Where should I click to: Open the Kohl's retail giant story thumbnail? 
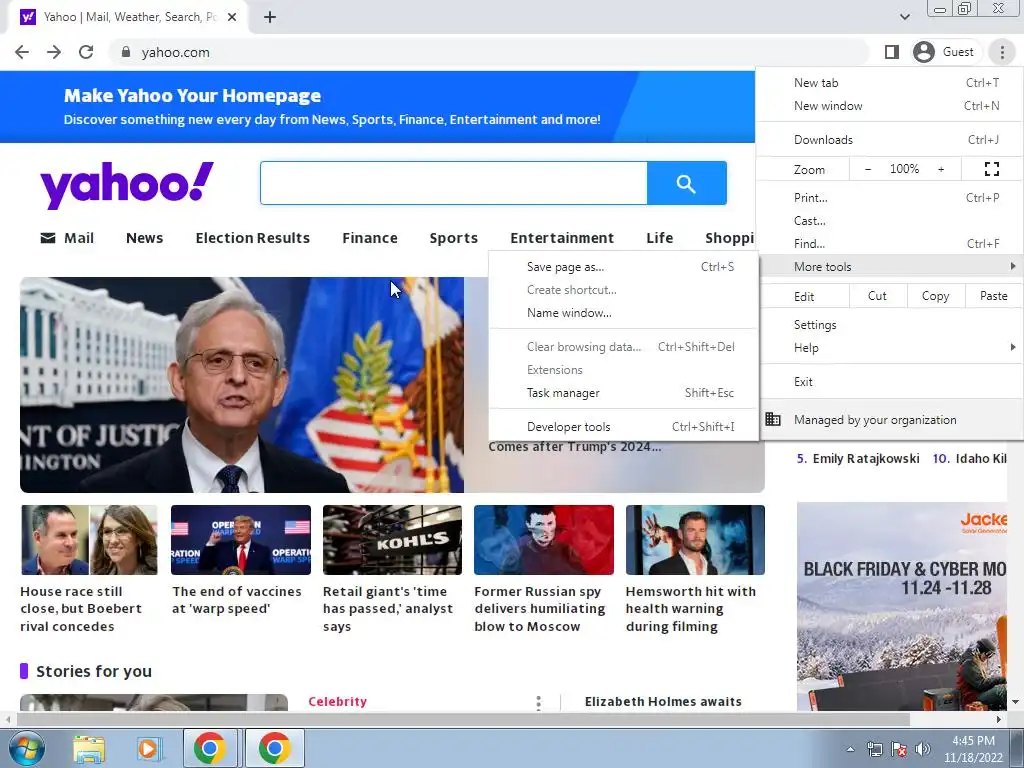tap(392, 540)
